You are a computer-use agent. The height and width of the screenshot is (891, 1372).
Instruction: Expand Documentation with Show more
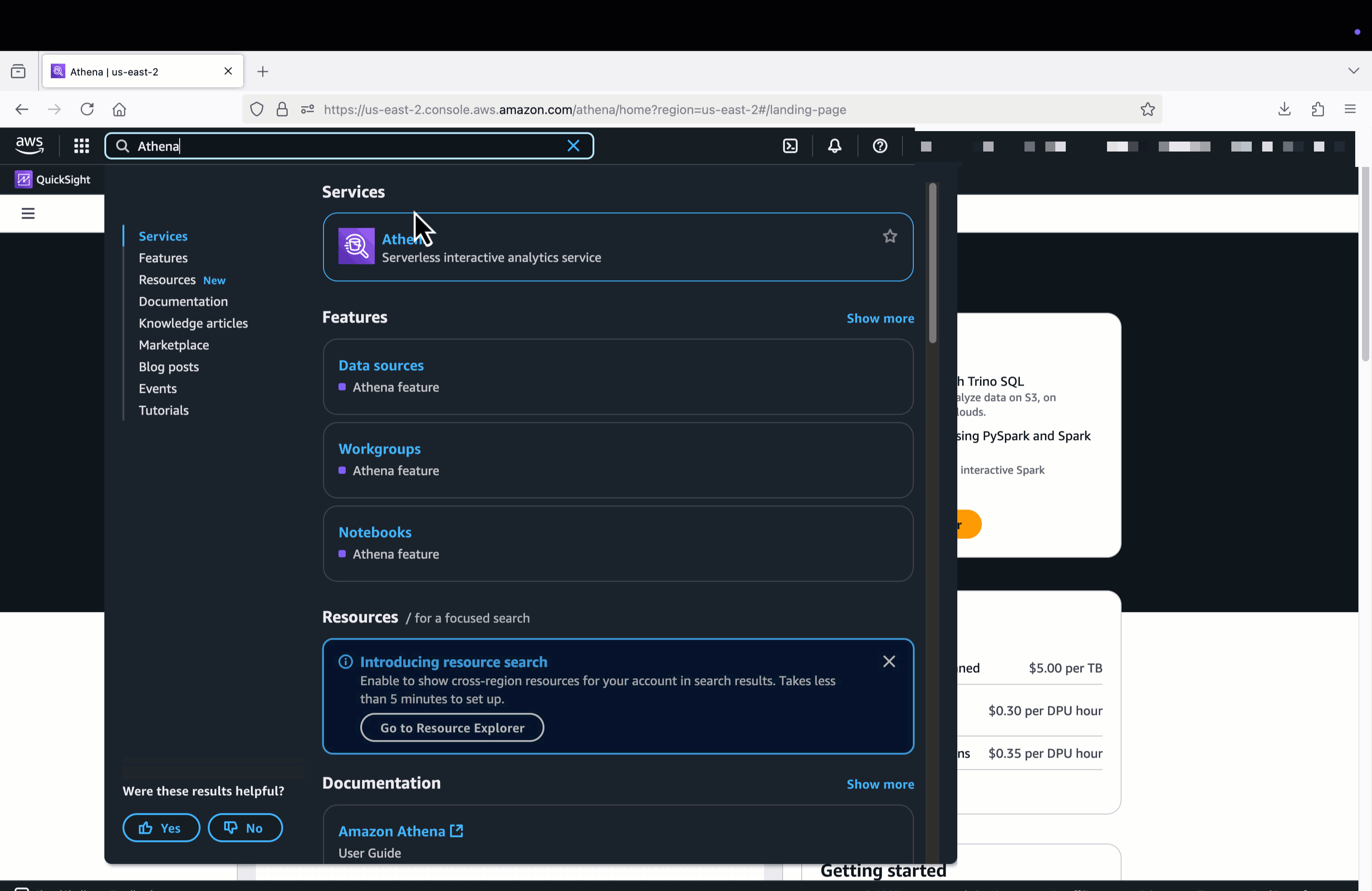tap(880, 784)
